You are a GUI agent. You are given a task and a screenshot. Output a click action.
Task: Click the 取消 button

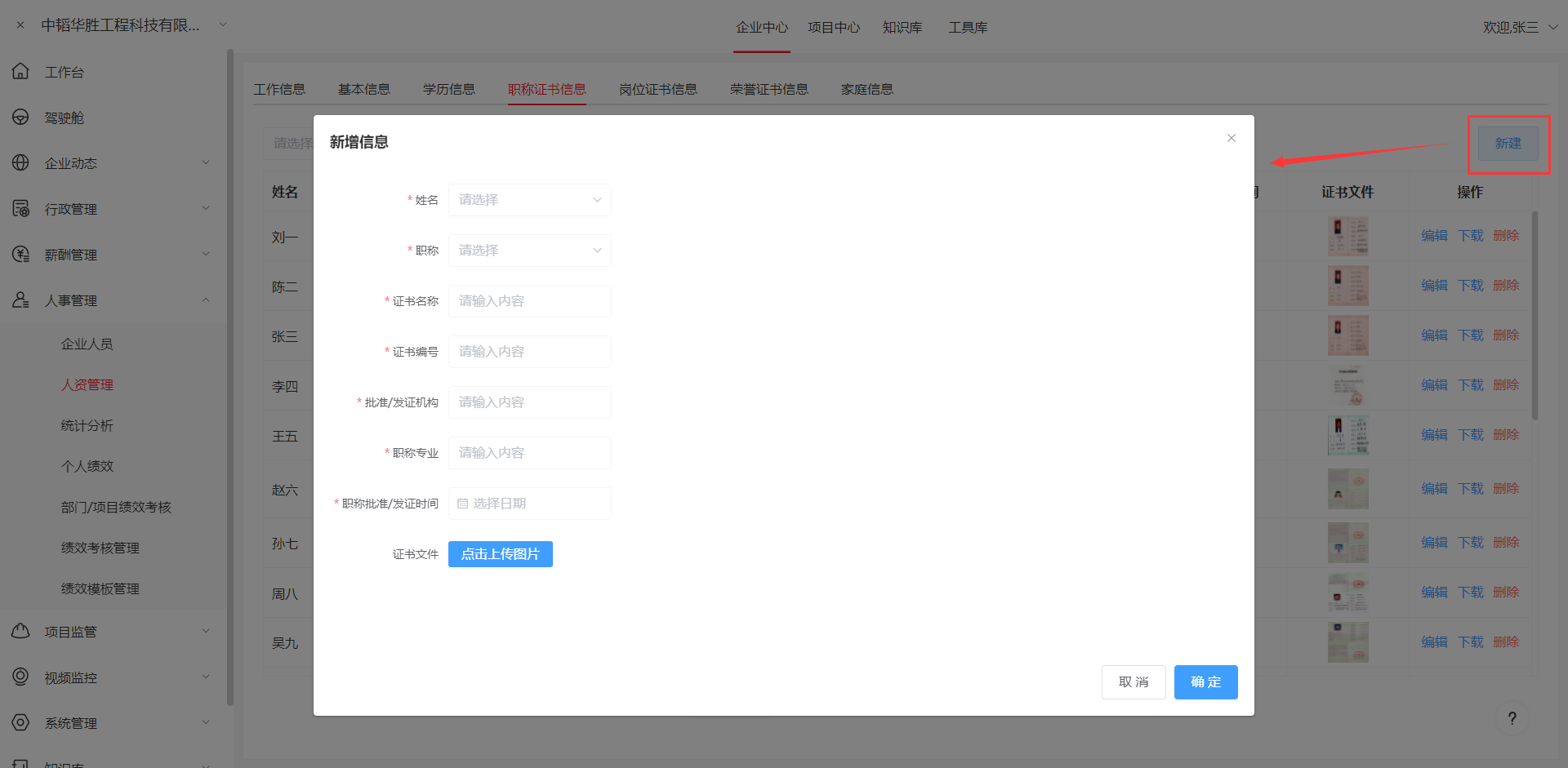click(x=1134, y=682)
